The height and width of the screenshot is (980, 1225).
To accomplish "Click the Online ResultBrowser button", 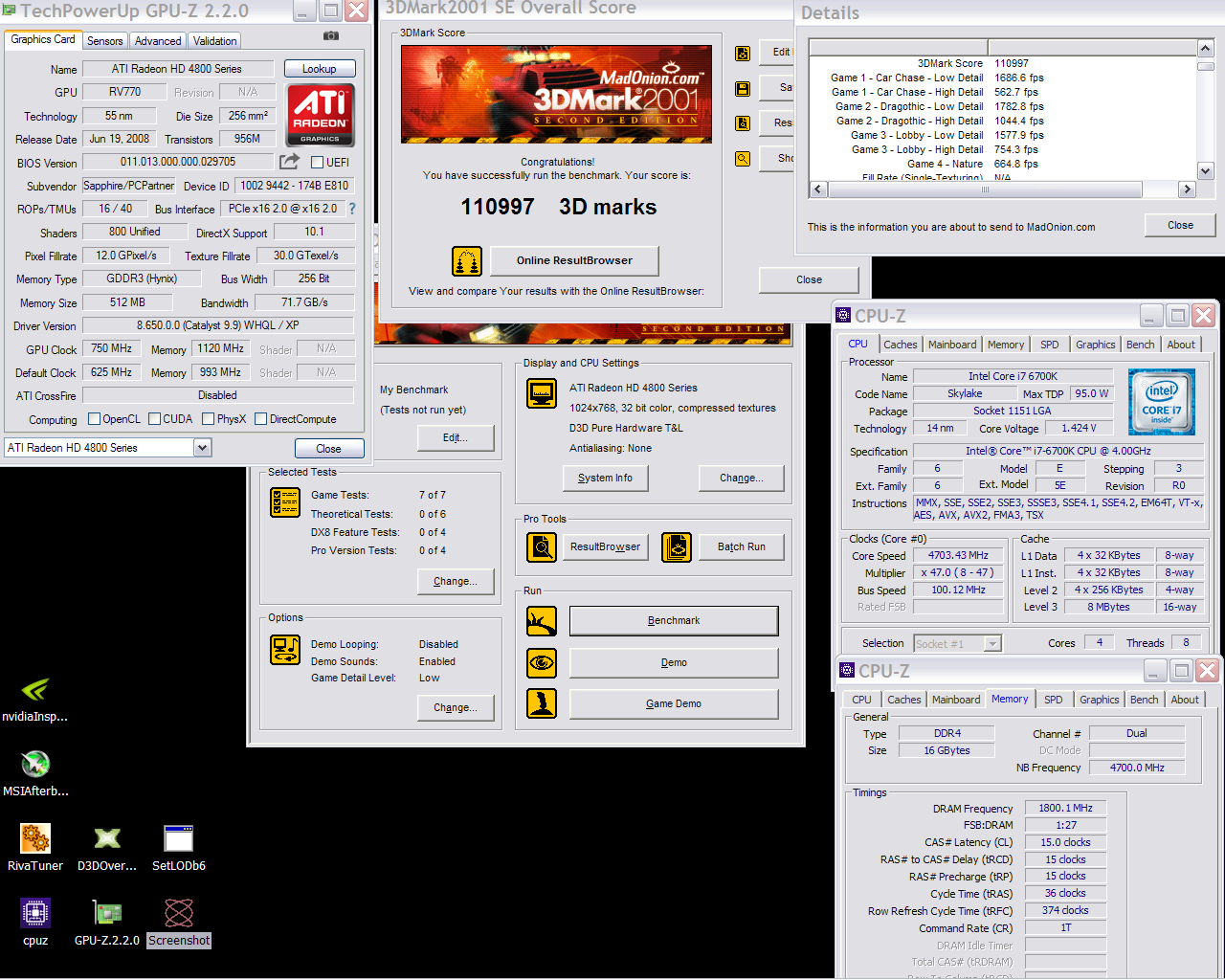I will (x=574, y=260).
